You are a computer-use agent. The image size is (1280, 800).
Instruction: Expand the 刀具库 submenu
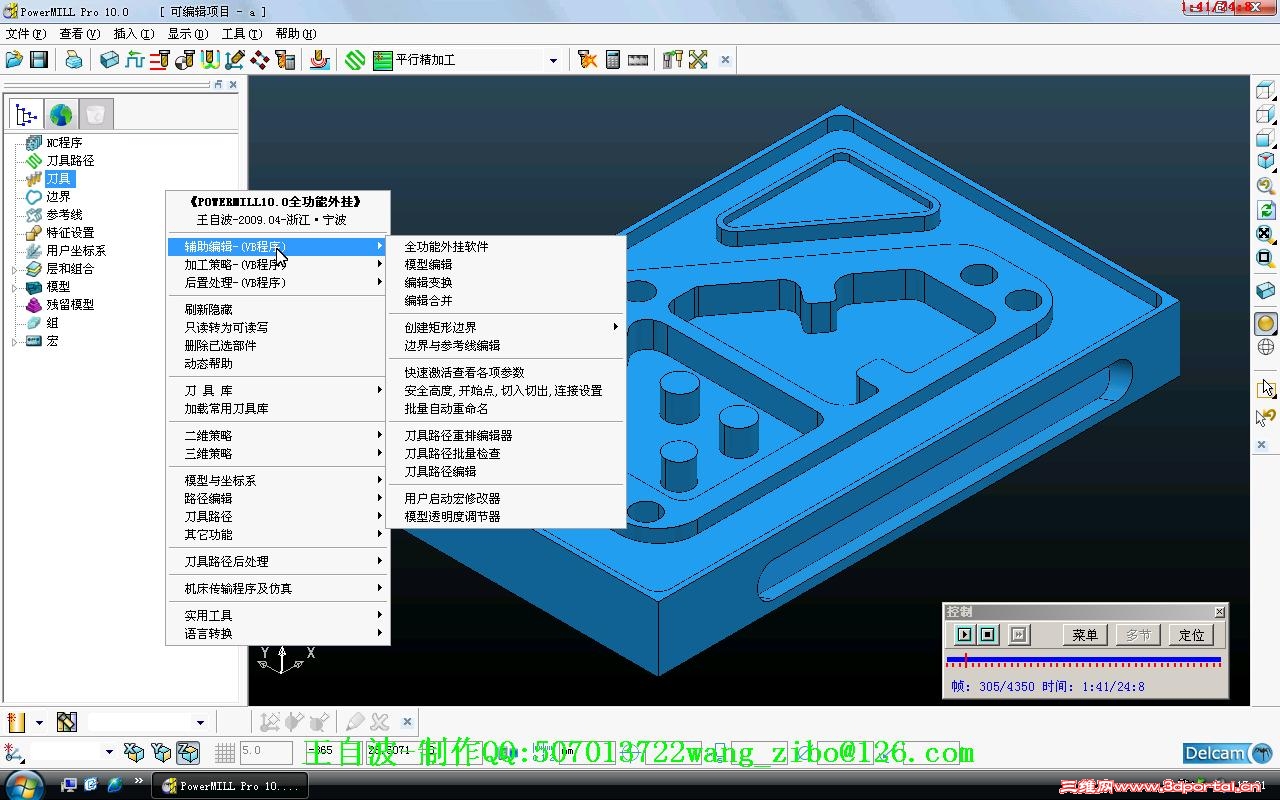278,390
